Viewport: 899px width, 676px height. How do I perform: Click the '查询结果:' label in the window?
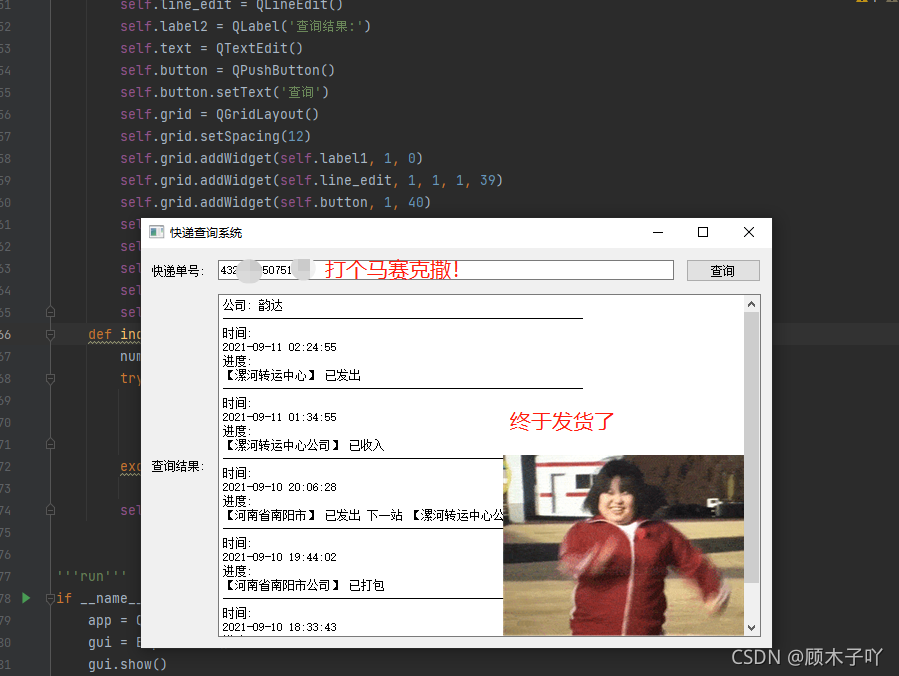pos(178,466)
